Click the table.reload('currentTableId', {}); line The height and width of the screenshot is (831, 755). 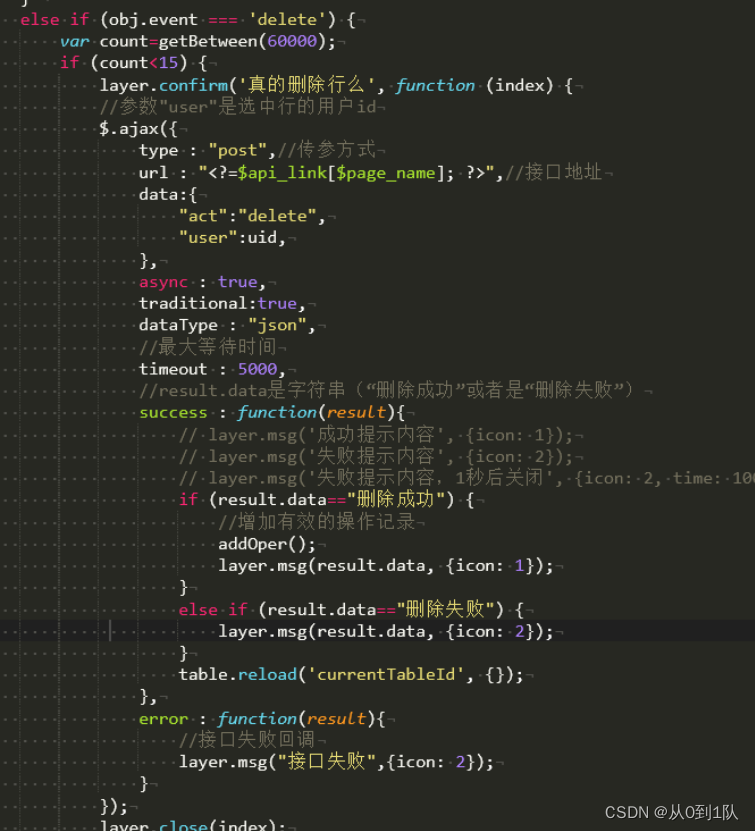pos(351,675)
